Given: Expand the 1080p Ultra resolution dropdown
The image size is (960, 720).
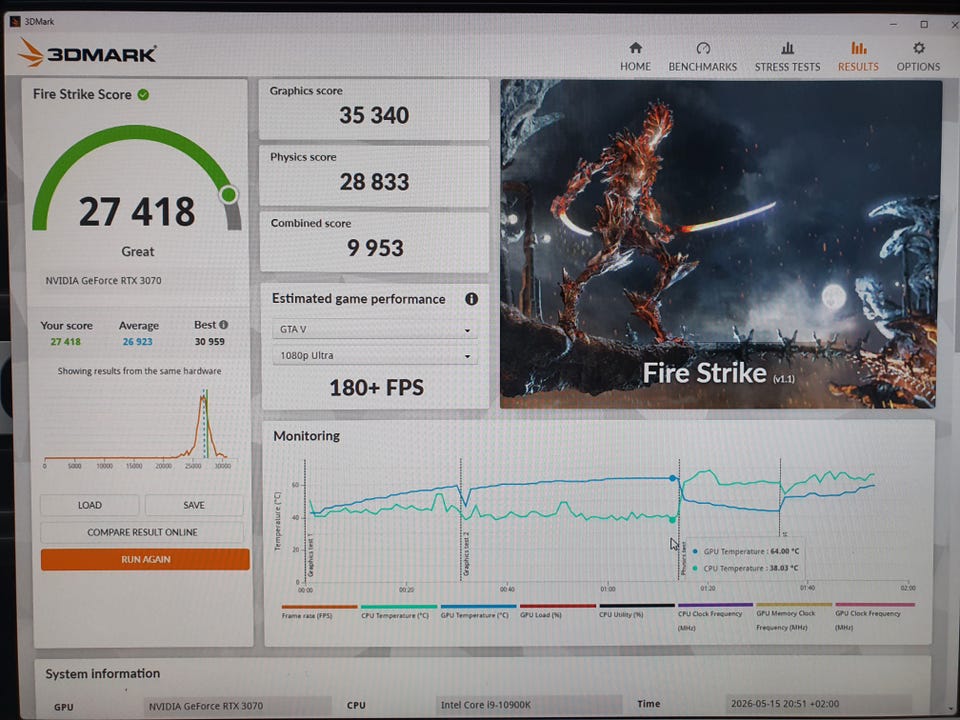Looking at the screenshot, I should (375, 355).
